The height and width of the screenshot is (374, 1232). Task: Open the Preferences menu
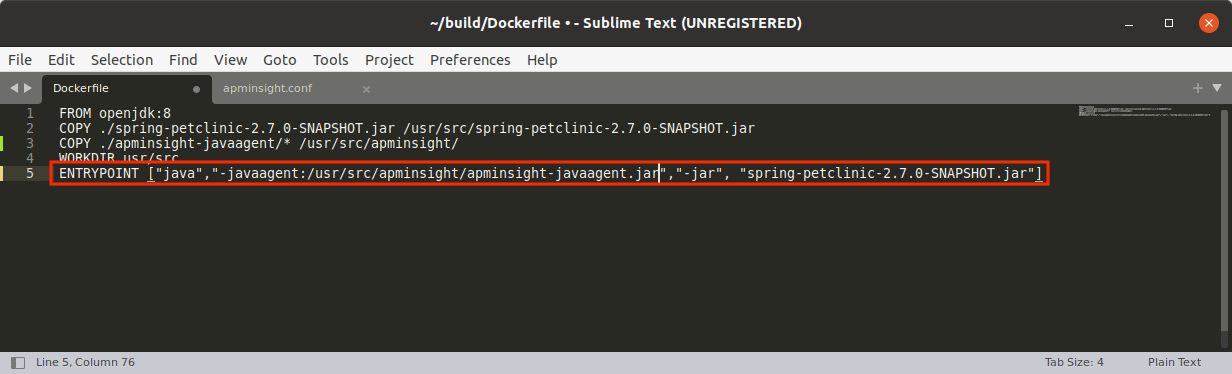click(477, 60)
